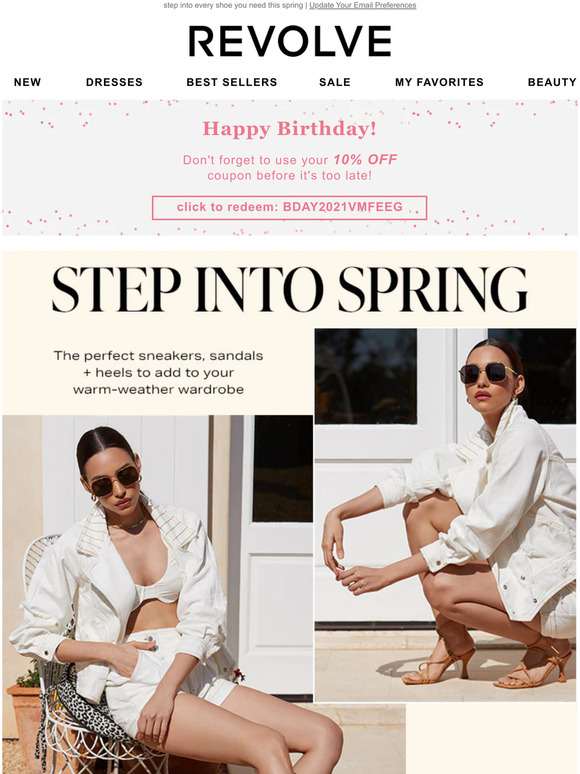580x774 pixels.
Task: Open the photo of crouching model
Action: tap(445, 515)
